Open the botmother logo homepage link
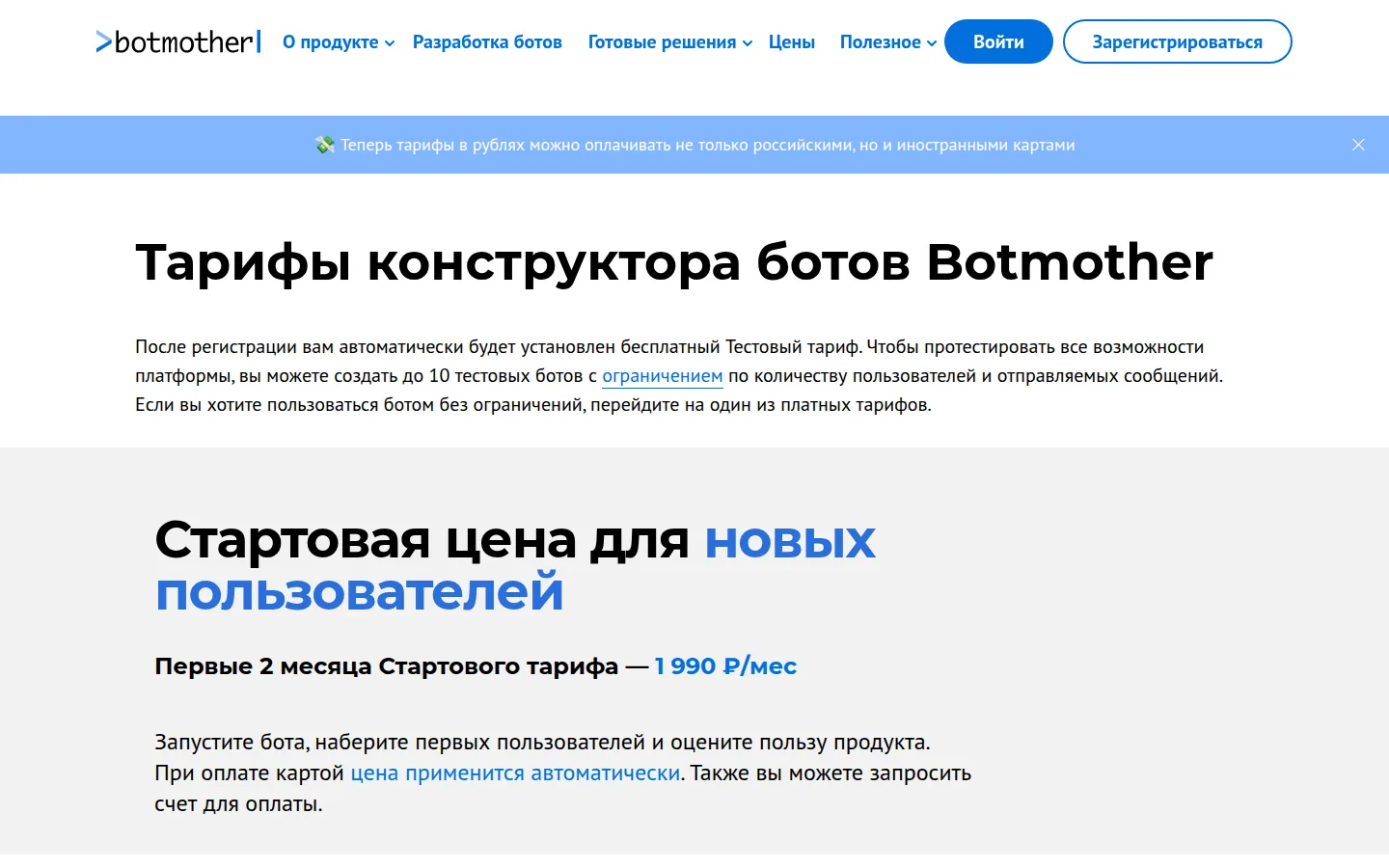 pos(178,41)
